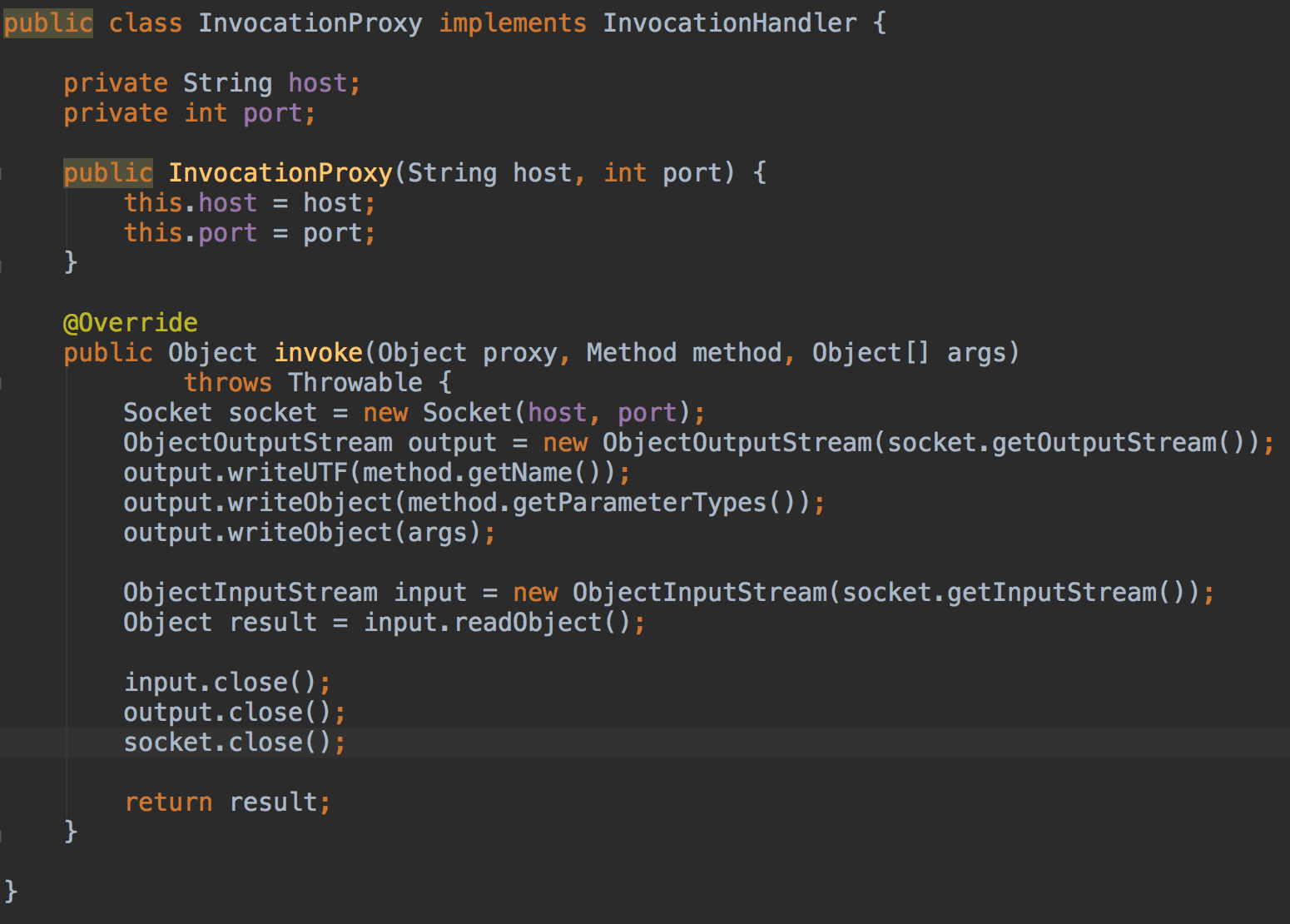
Task: Click 'port' field in 'this.port = port;'
Action: click(228, 233)
